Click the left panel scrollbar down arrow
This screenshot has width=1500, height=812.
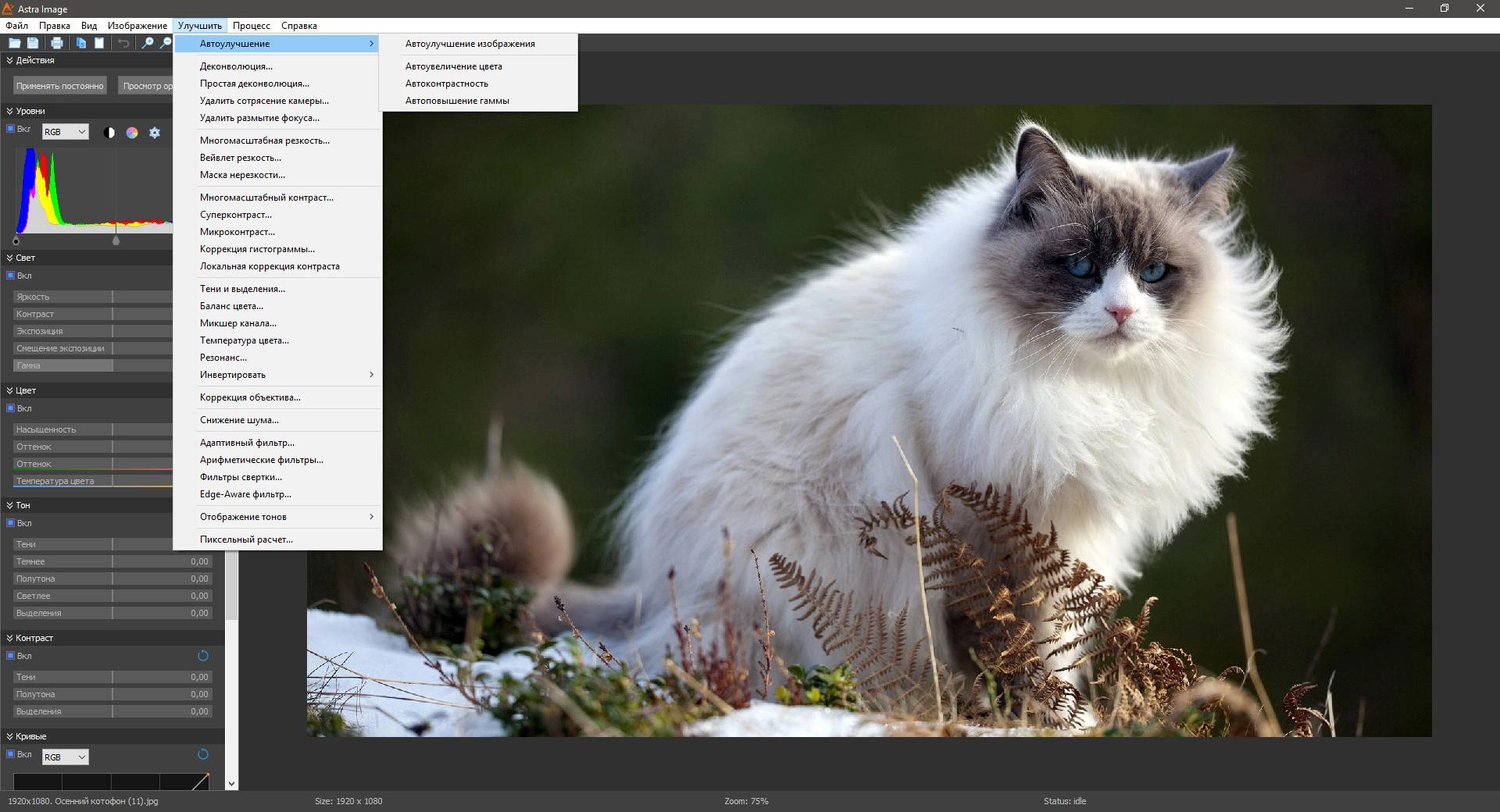[231, 783]
